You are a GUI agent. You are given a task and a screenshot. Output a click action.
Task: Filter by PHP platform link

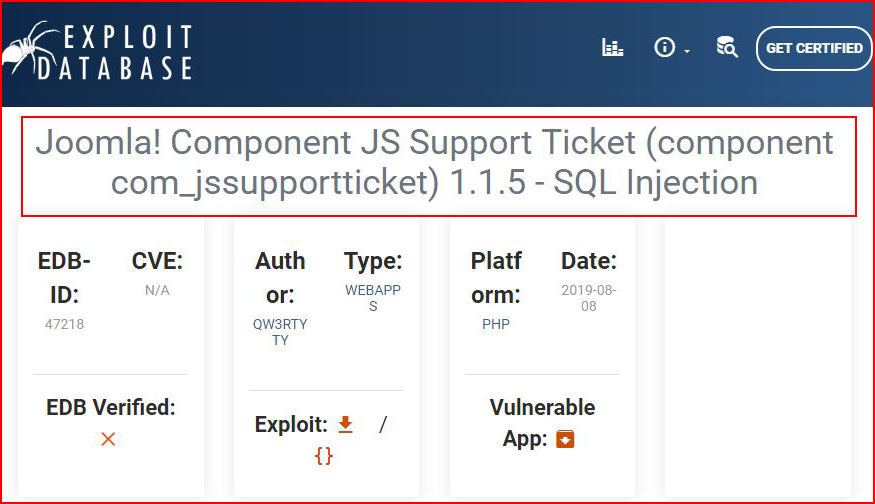(x=496, y=324)
